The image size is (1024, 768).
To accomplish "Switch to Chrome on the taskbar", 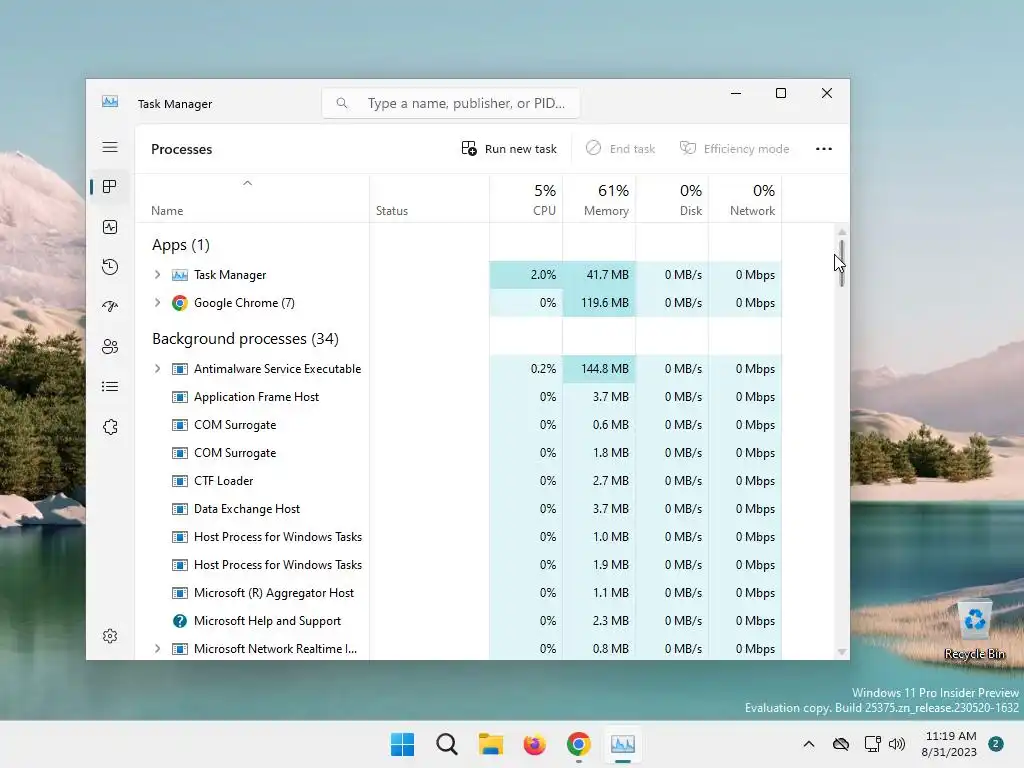I will click(x=579, y=744).
